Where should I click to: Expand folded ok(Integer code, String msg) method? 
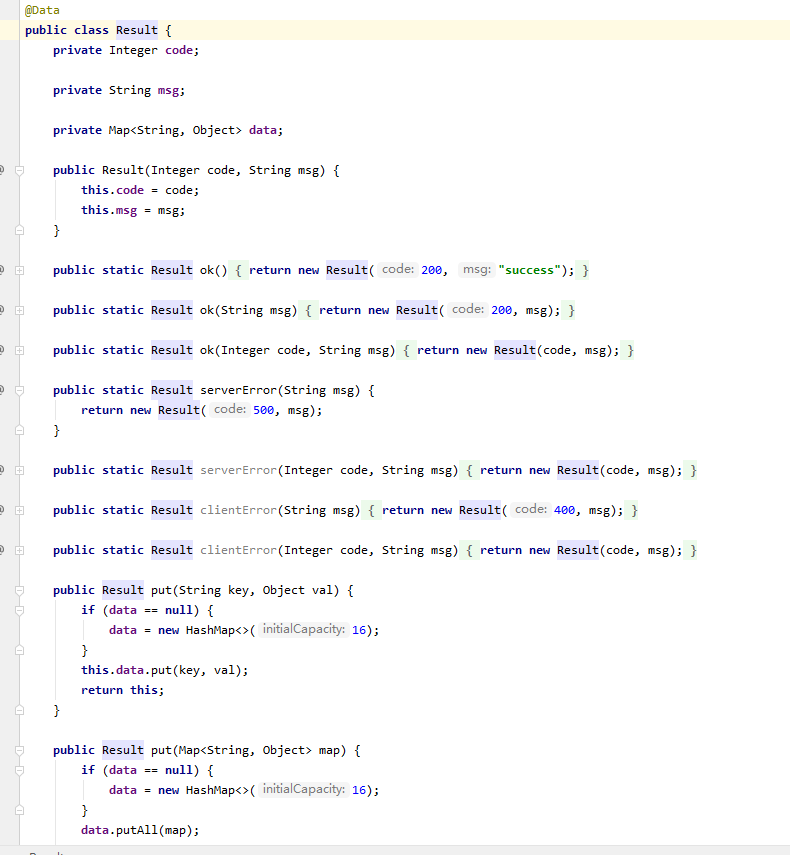tap(20, 351)
